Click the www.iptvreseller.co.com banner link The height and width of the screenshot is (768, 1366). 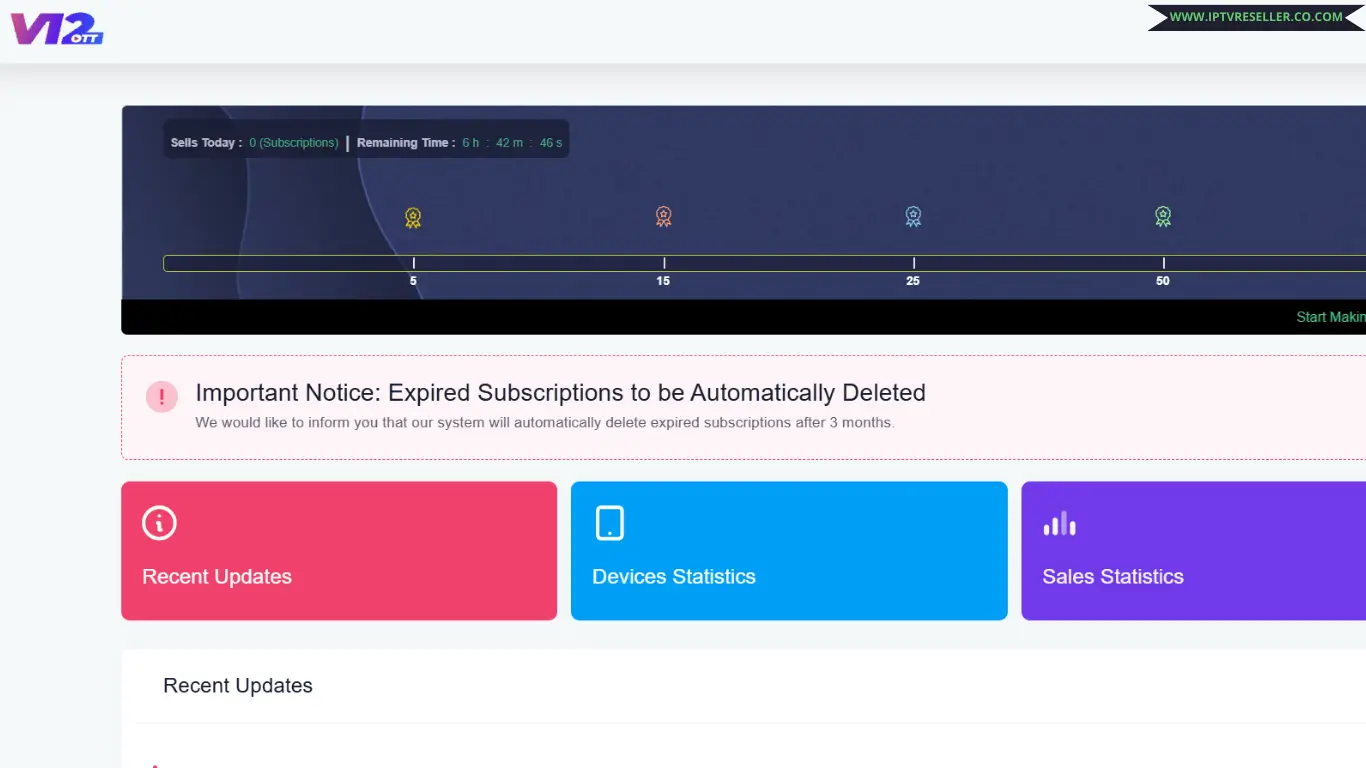1255,17
